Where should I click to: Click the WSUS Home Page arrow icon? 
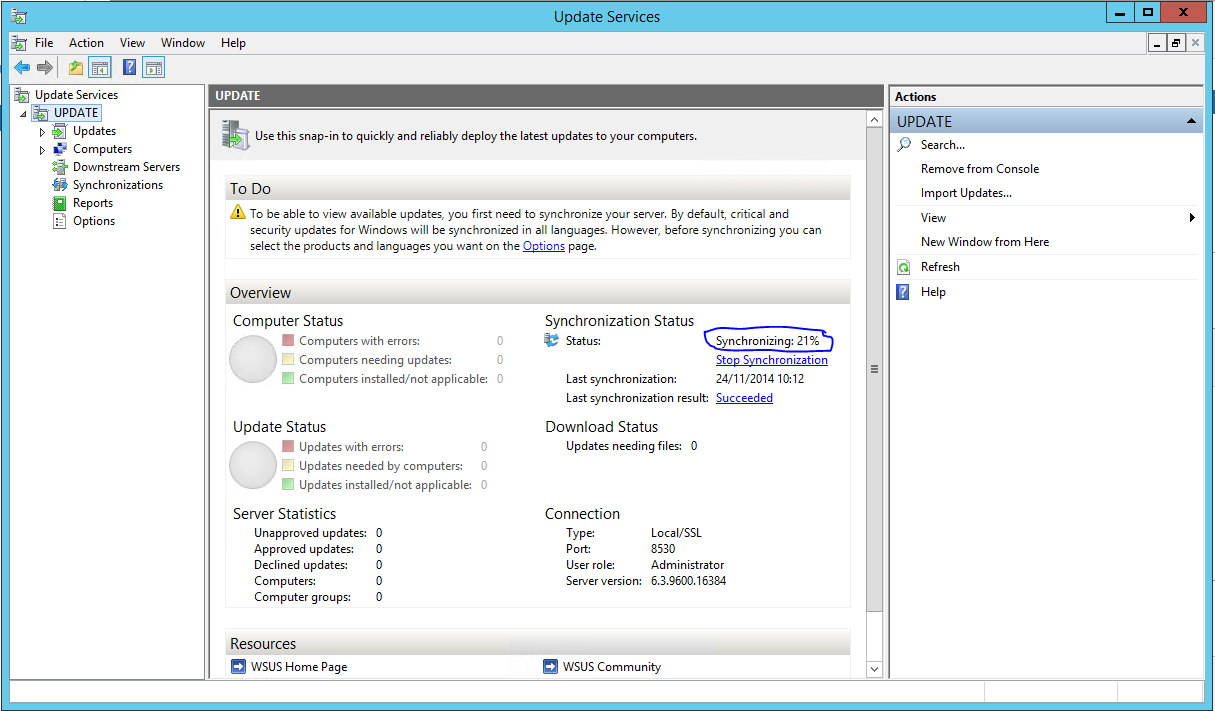pyautogui.click(x=238, y=666)
